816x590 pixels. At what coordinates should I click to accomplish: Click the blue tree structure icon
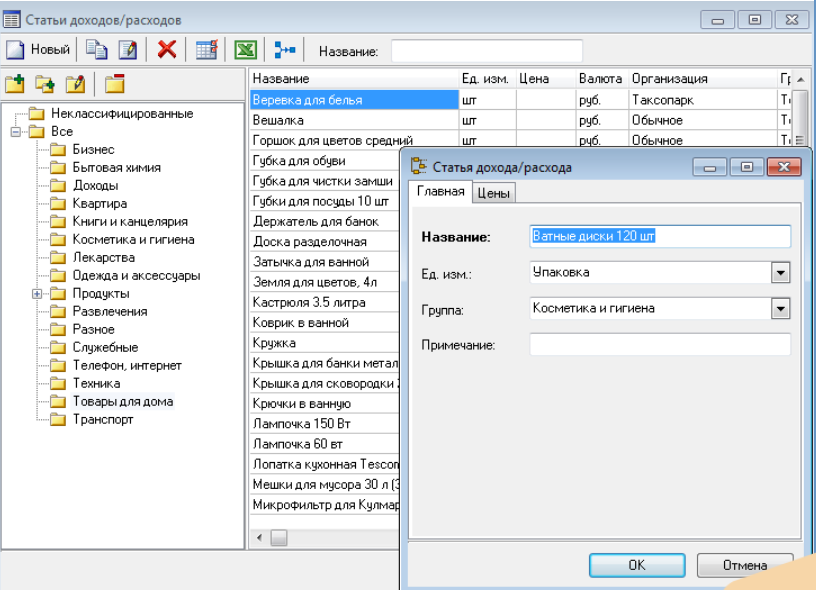point(285,50)
